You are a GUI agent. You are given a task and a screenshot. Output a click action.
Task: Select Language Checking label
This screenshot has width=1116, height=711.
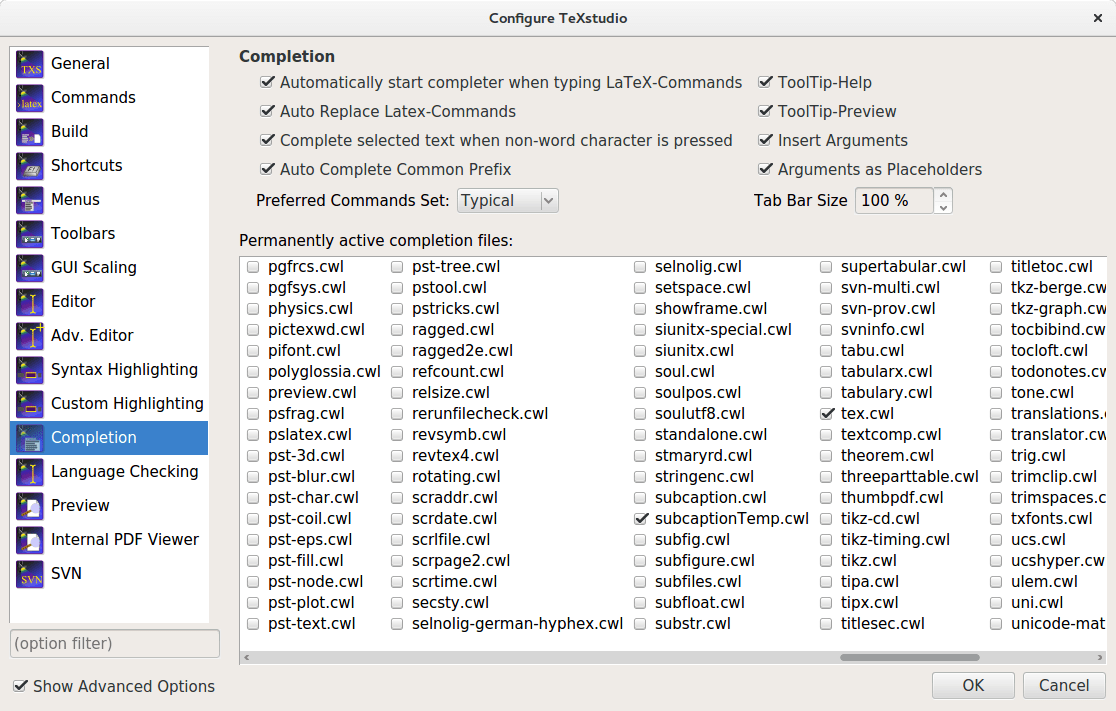click(x=125, y=471)
